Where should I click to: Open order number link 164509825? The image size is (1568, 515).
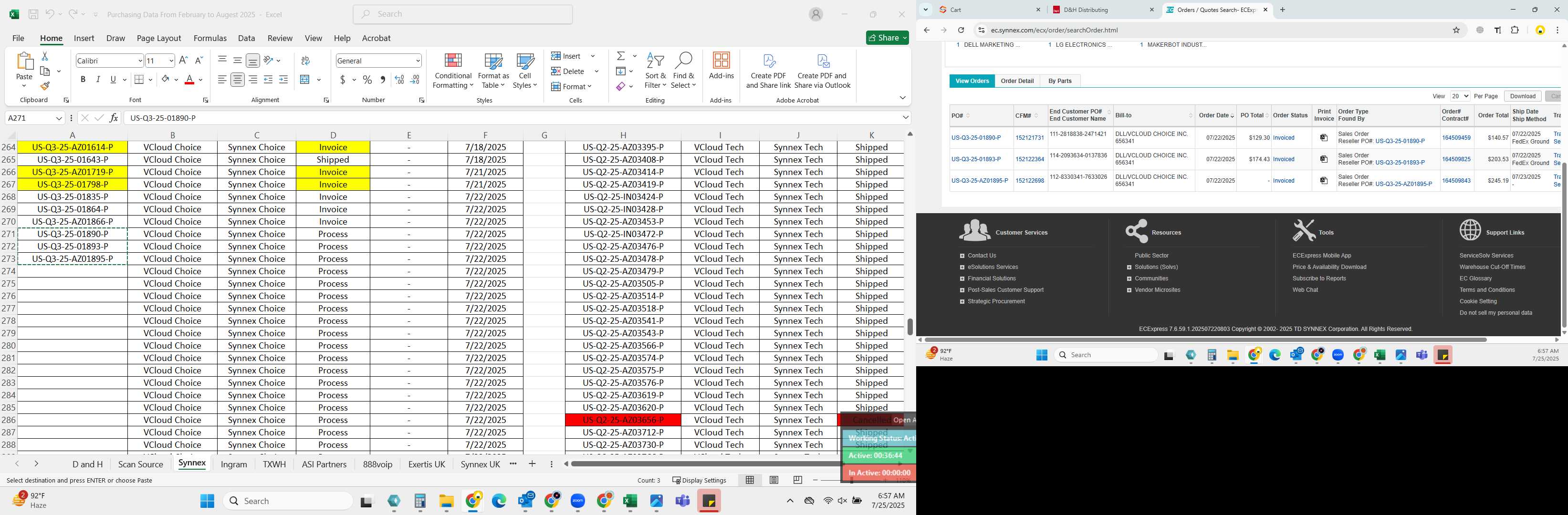(1456, 159)
